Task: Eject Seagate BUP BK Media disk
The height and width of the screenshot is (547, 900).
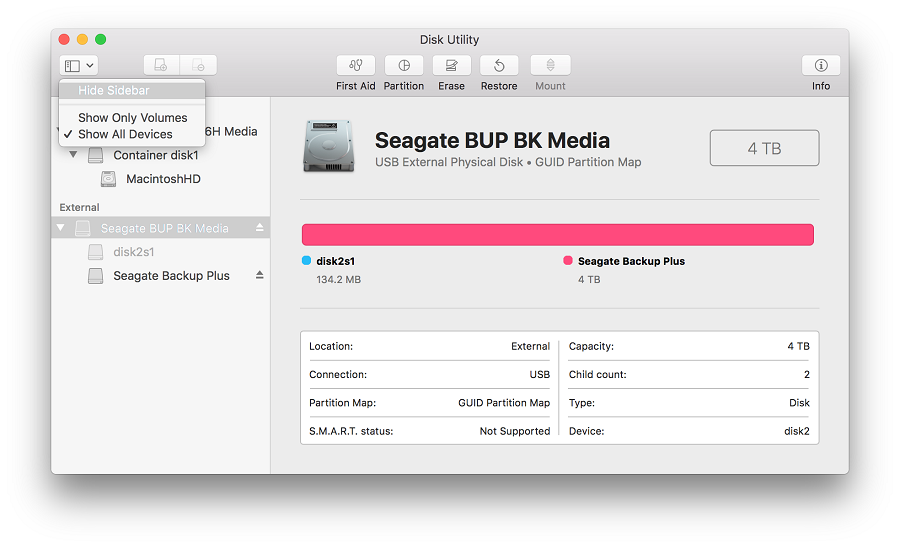Action: [259, 228]
